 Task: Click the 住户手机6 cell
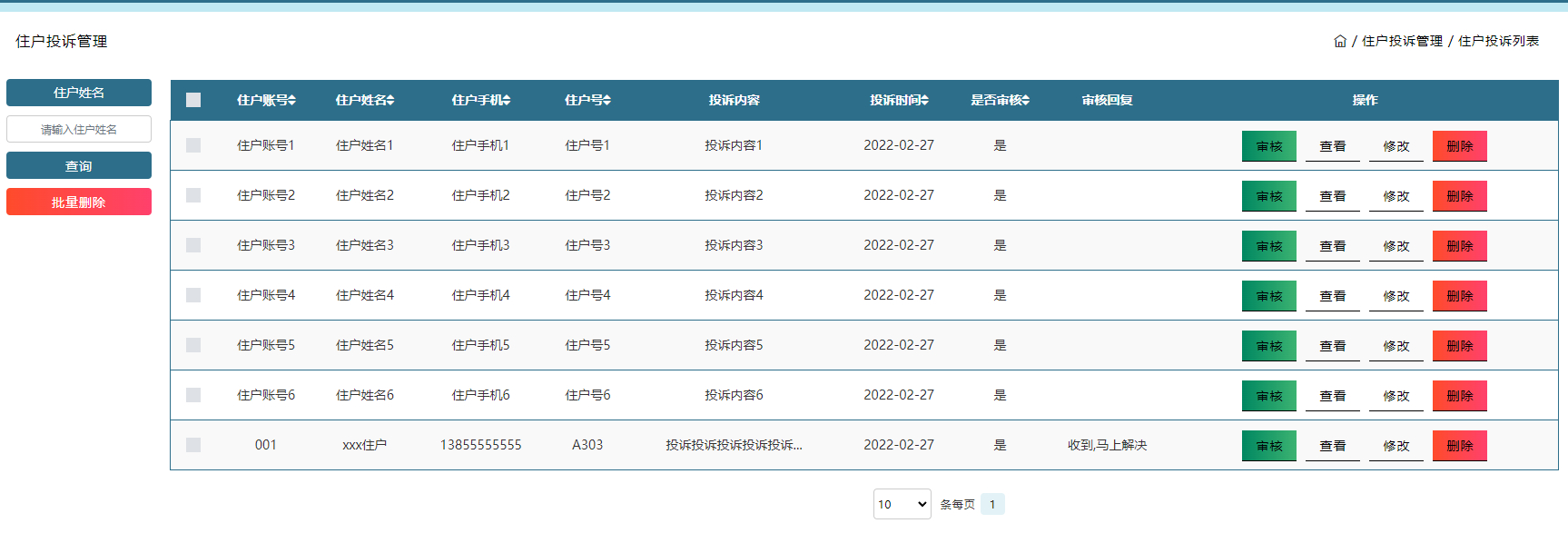coord(481,395)
